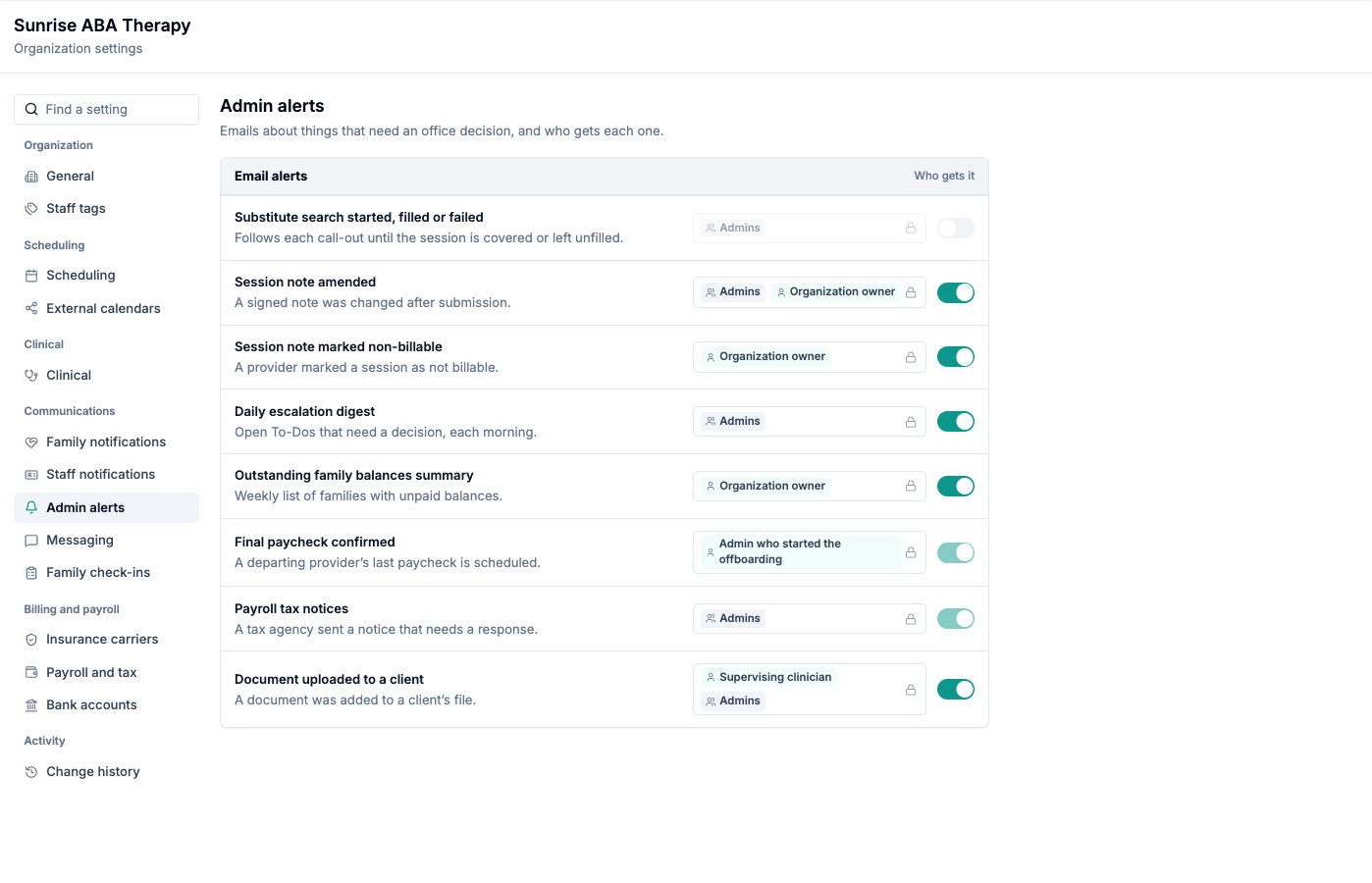Toggle Substitute search alert switch

956,229
